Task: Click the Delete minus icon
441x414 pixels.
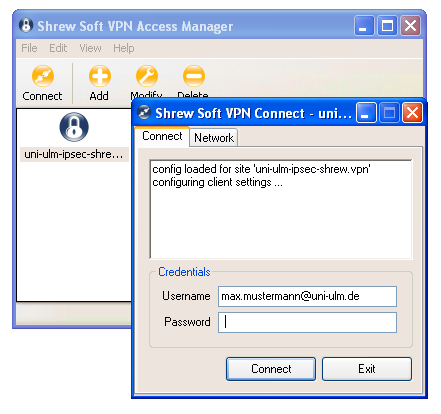Action: point(194,76)
